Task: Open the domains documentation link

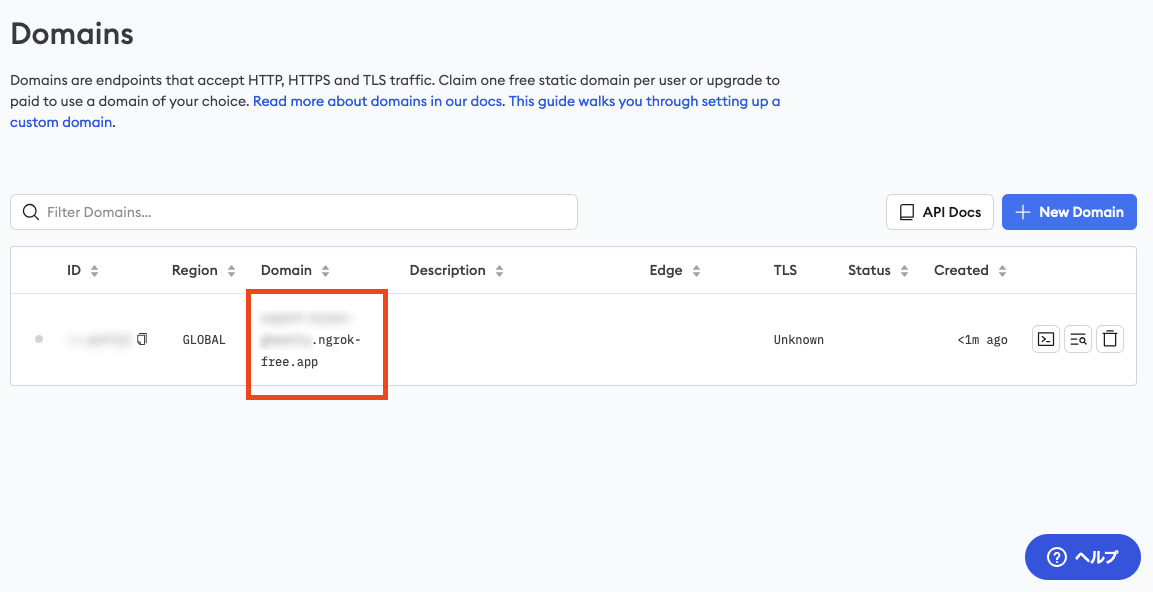Action: point(377,101)
